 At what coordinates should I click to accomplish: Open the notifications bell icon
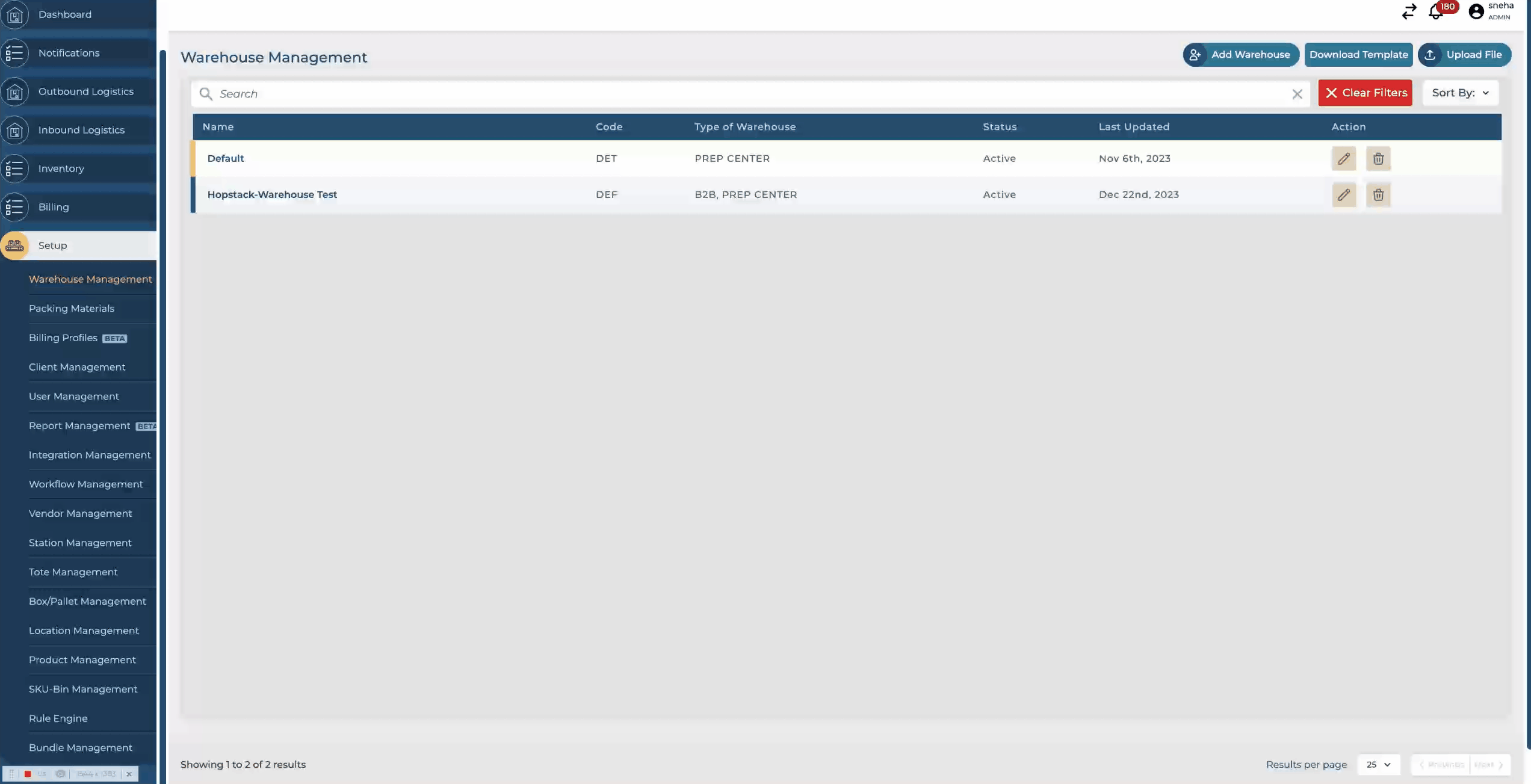tap(1436, 11)
